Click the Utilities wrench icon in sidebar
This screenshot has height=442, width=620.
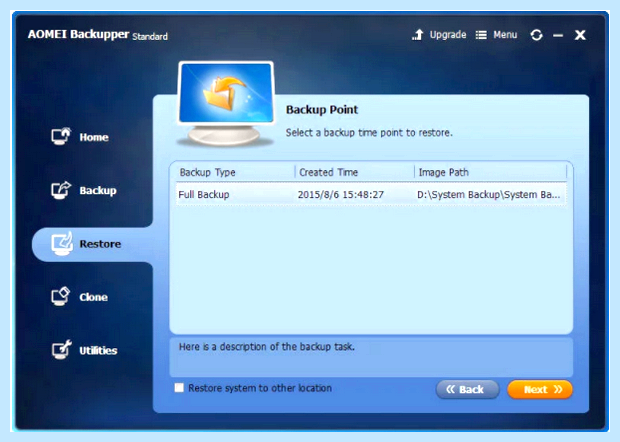click(x=61, y=349)
